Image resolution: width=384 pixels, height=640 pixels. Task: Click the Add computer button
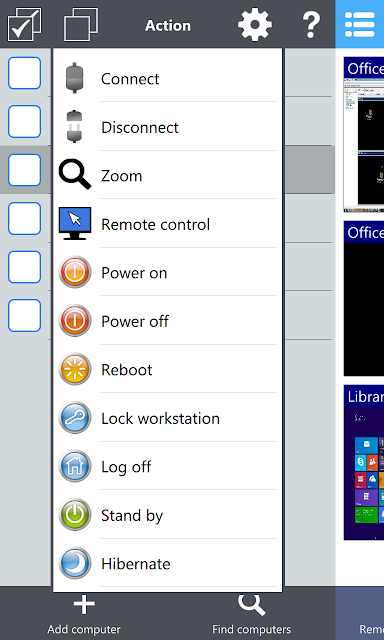click(x=84, y=615)
